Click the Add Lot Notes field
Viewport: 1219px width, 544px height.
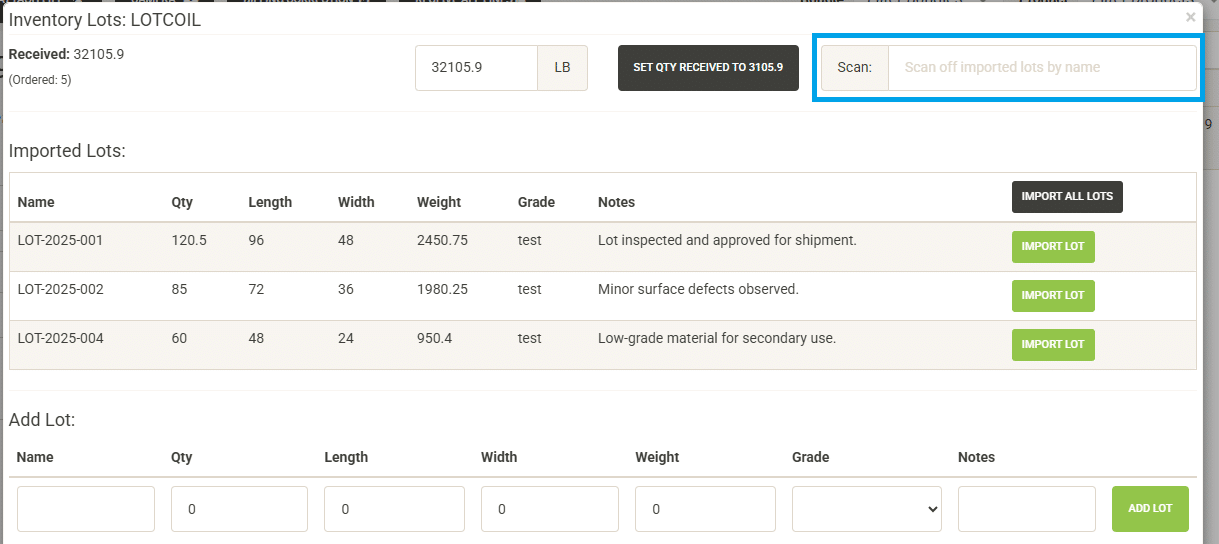1026,509
